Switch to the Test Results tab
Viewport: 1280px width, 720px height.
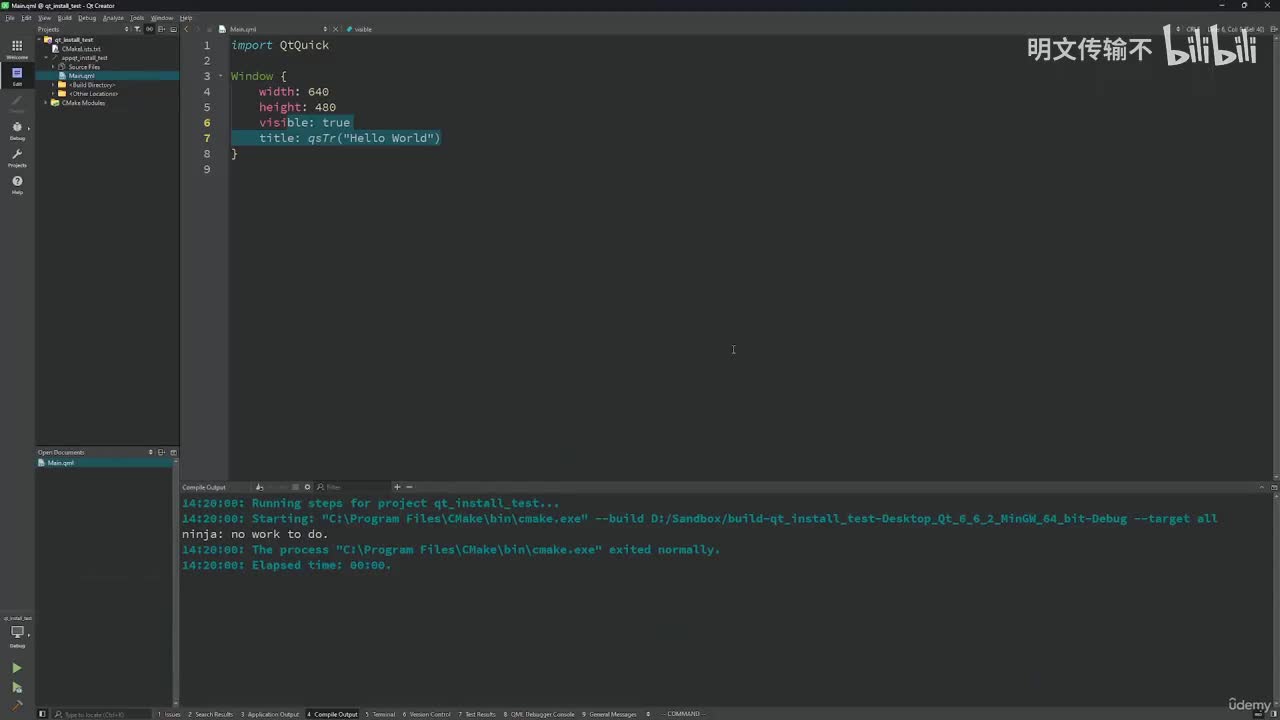[x=477, y=714]
